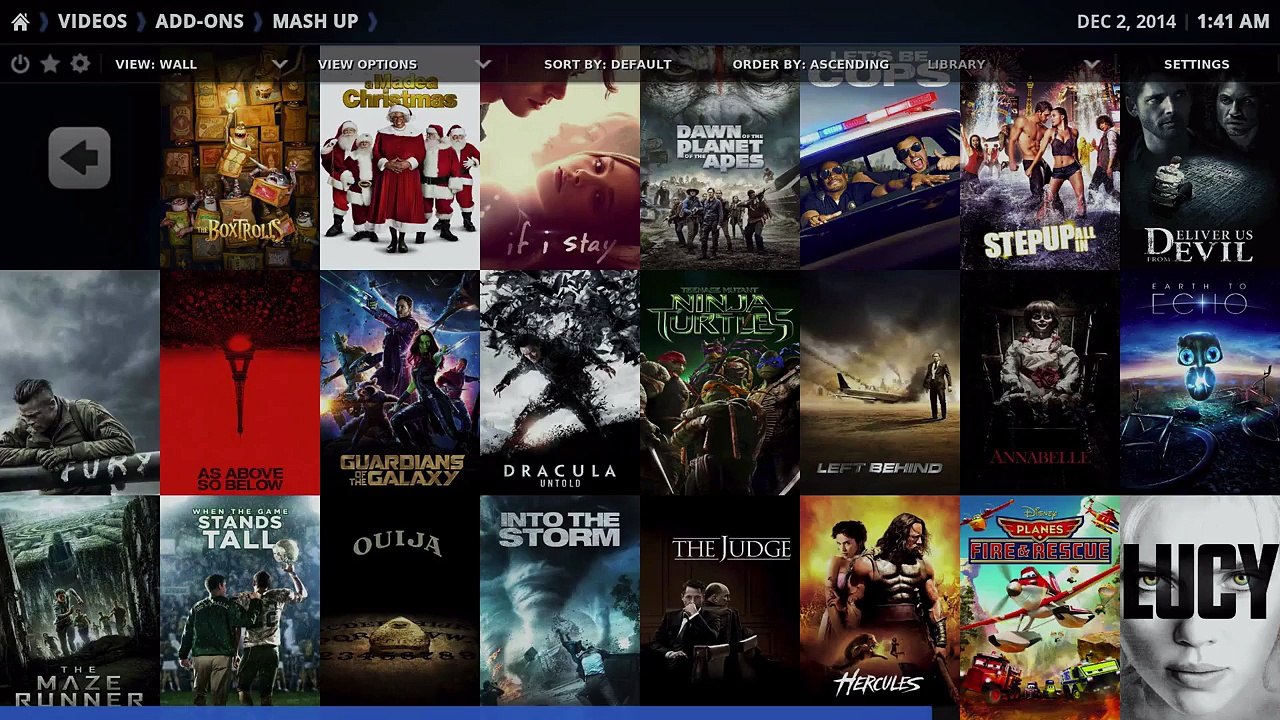1280x720 pixels.
Task: Select The Maze Runner poster
Action: click(x=80, y=602)
